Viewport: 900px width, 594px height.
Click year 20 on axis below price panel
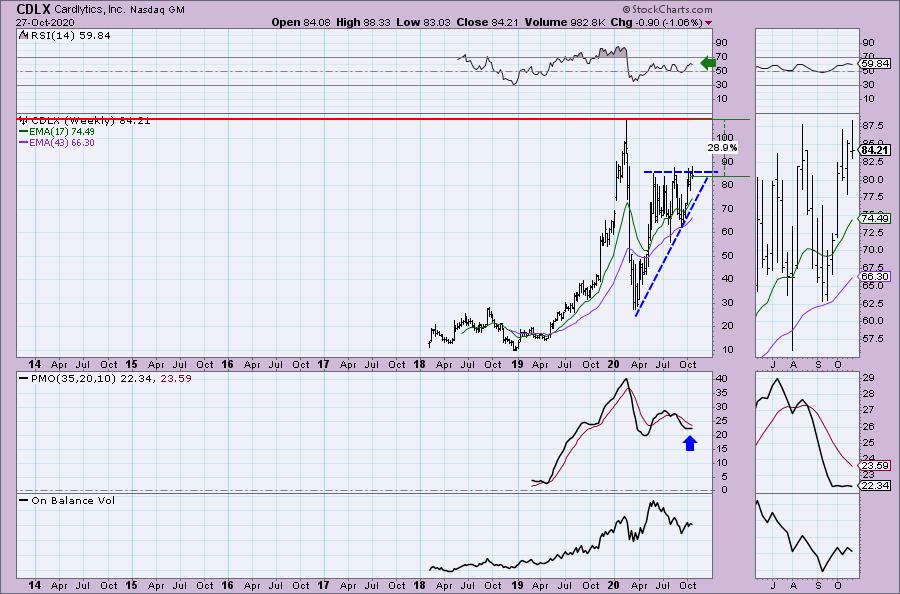click(614, 364)
